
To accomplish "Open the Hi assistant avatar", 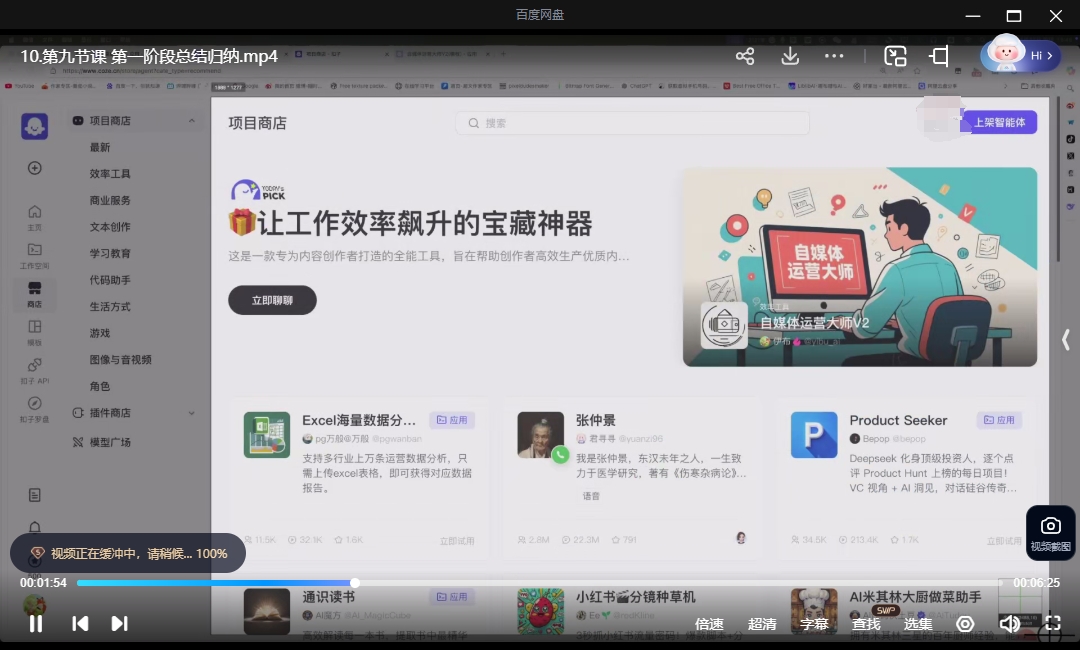I will [x=1020, y=54].
